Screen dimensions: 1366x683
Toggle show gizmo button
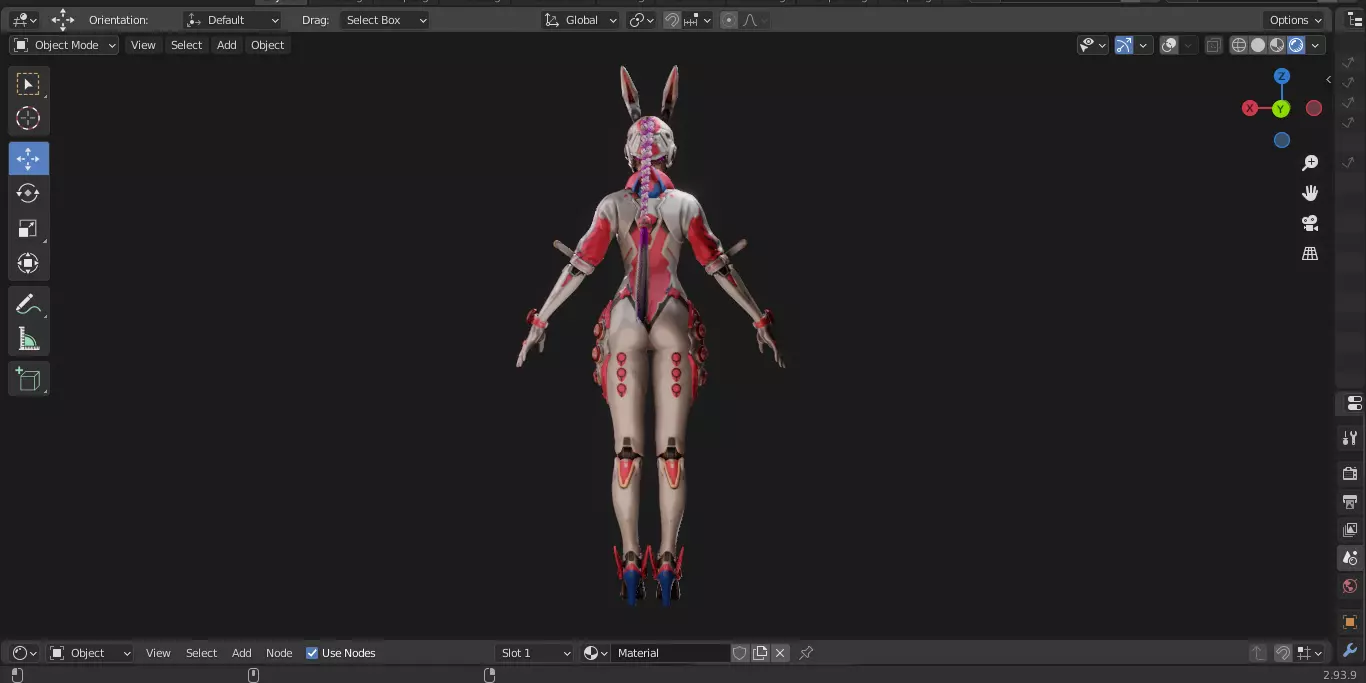1124,45
